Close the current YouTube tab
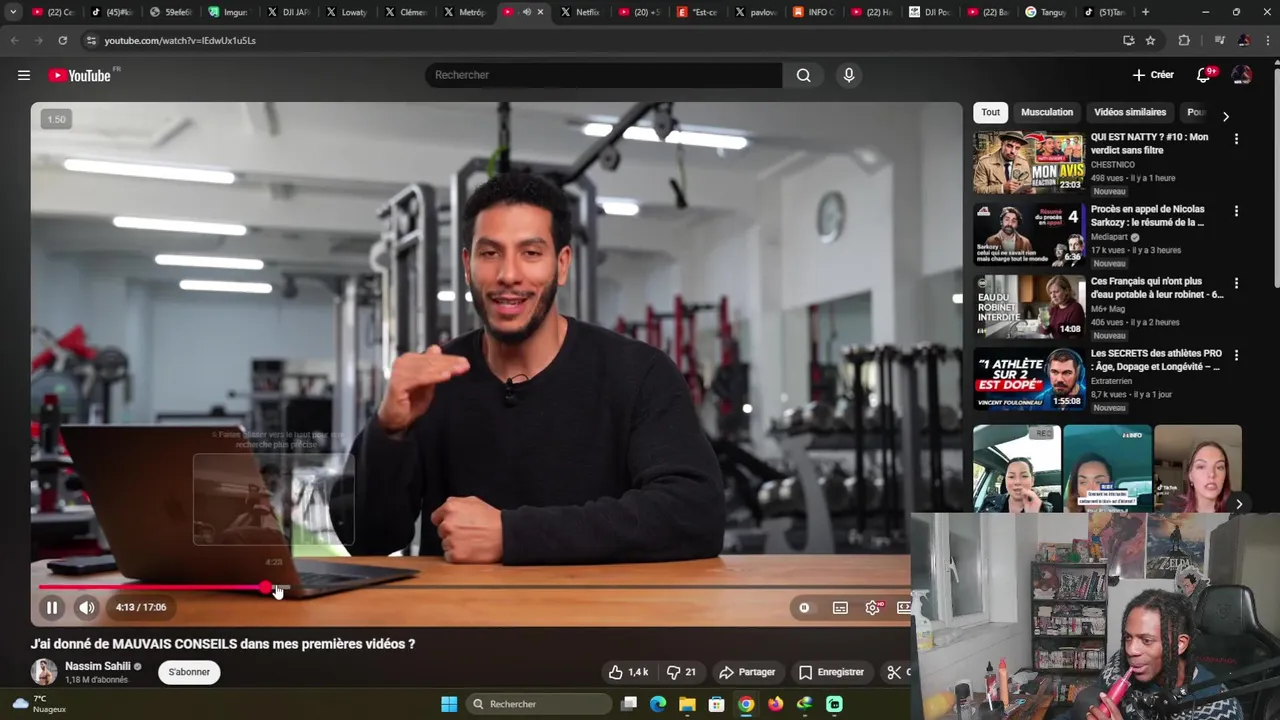This screenshot has height=720, width=1280. 541,12
